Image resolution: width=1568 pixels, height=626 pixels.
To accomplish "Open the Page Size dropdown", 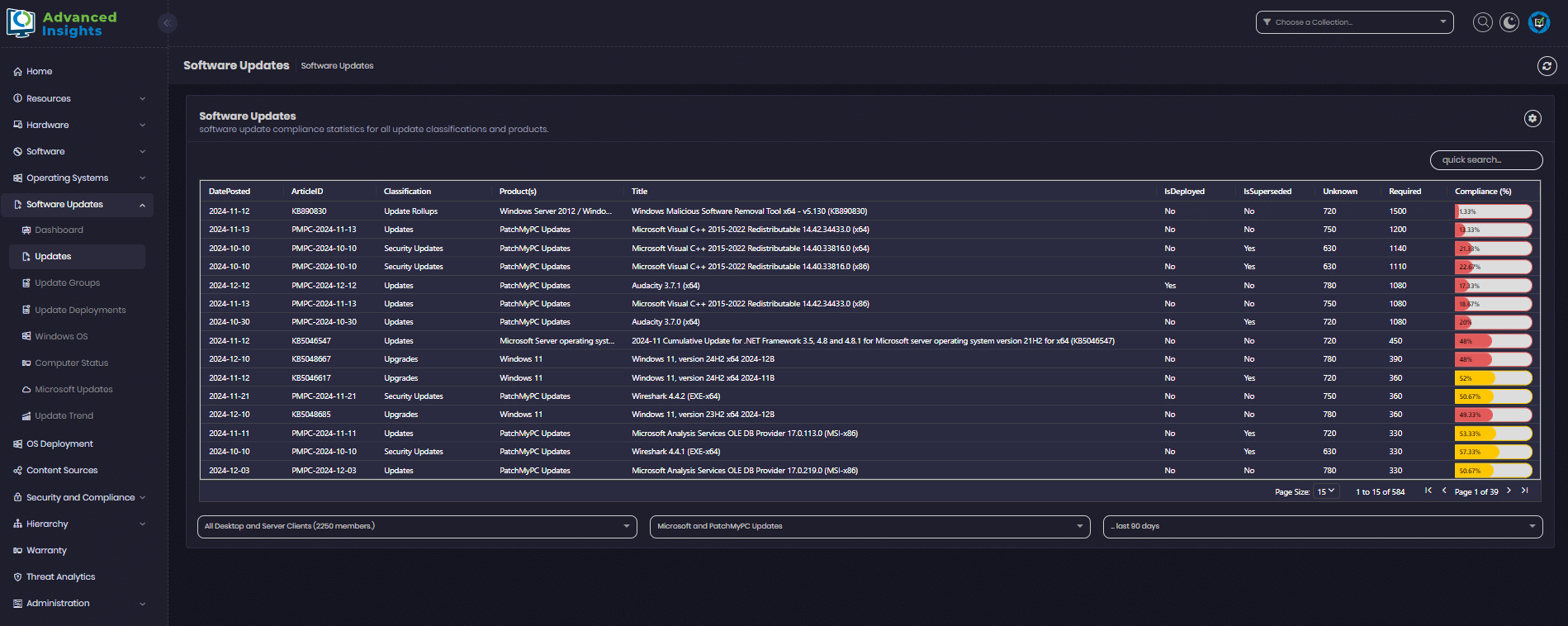I will pyautogui.click(x=1326, y=491).
